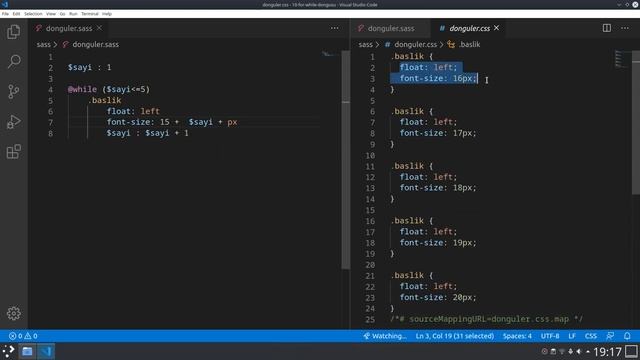This screenshot has height=360, width=640.
Task: Click the Split Editor Right icon
Action: click(607, 28)
